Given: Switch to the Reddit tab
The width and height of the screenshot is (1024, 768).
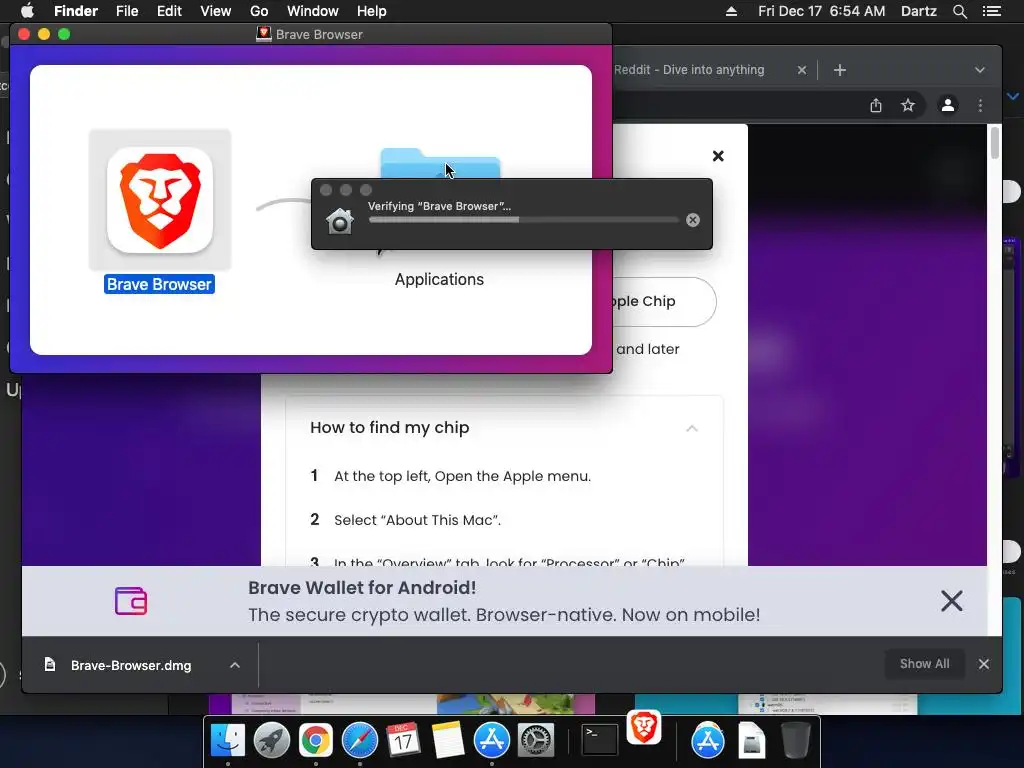Looking at the screenshot, I should pyautogui.click(x=689, y=70).
